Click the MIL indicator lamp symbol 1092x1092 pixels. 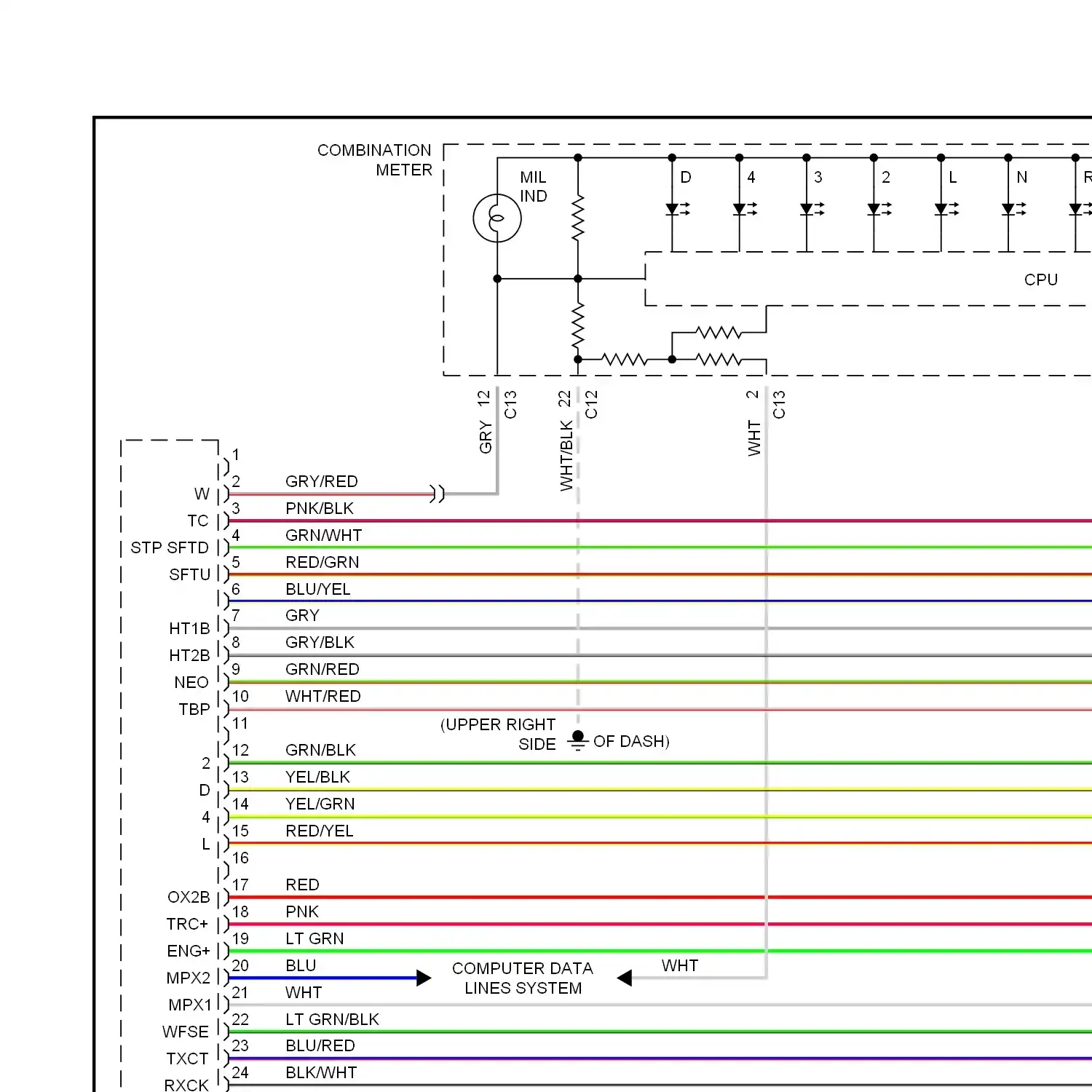click(x=497, y=218)
